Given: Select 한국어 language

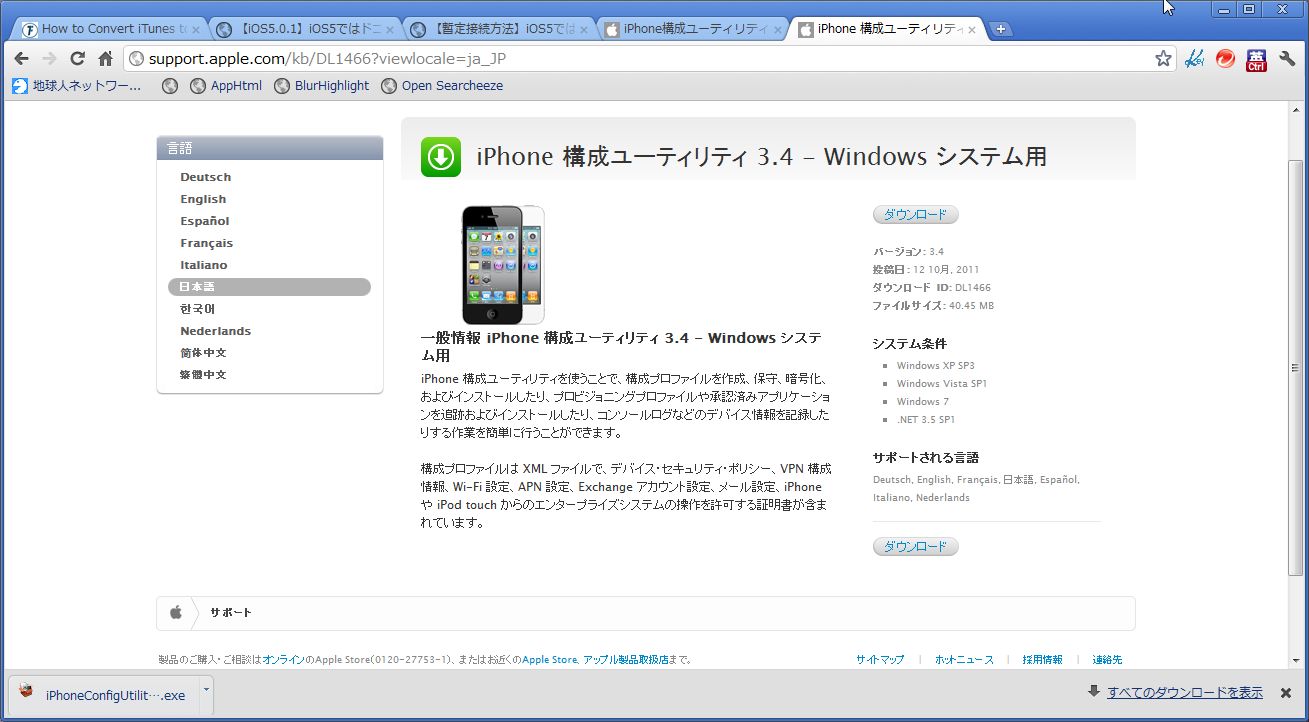Looking at the screenshot, I should tap(197, 309).
